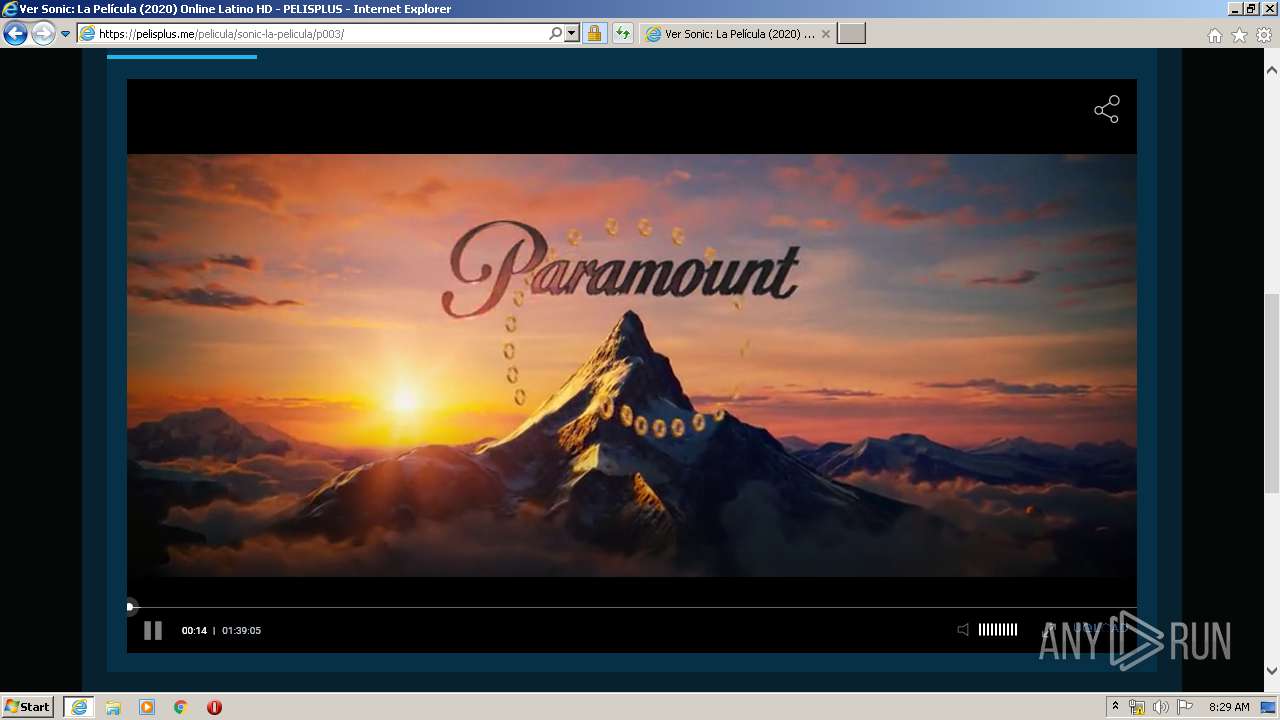
Task: Click the 01:39:05 duration text
Action: (x=241, y=631)
